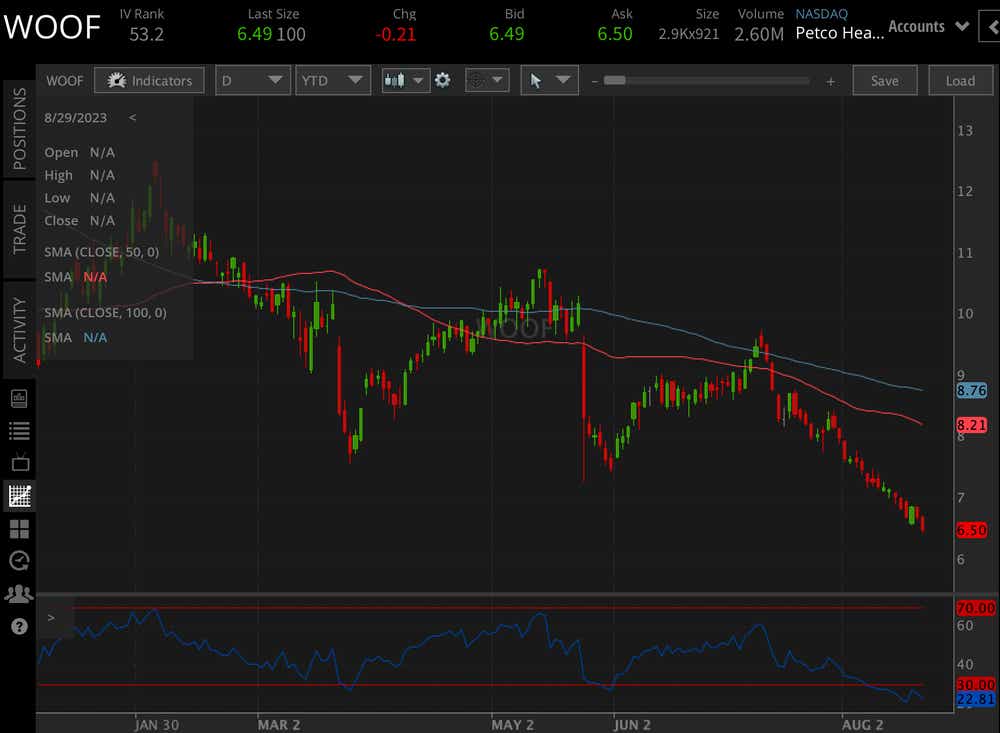Click the SMA (CLOSE, 100, 0) legend
The width and height of the screenshot is (1000, 733).
click(105, 313)
